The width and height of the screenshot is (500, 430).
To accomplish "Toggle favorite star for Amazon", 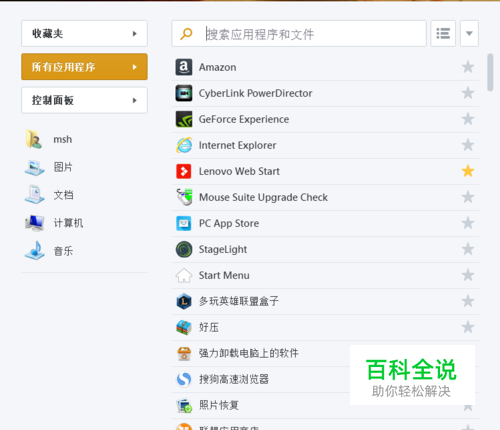I will click(x=468, y=67).
